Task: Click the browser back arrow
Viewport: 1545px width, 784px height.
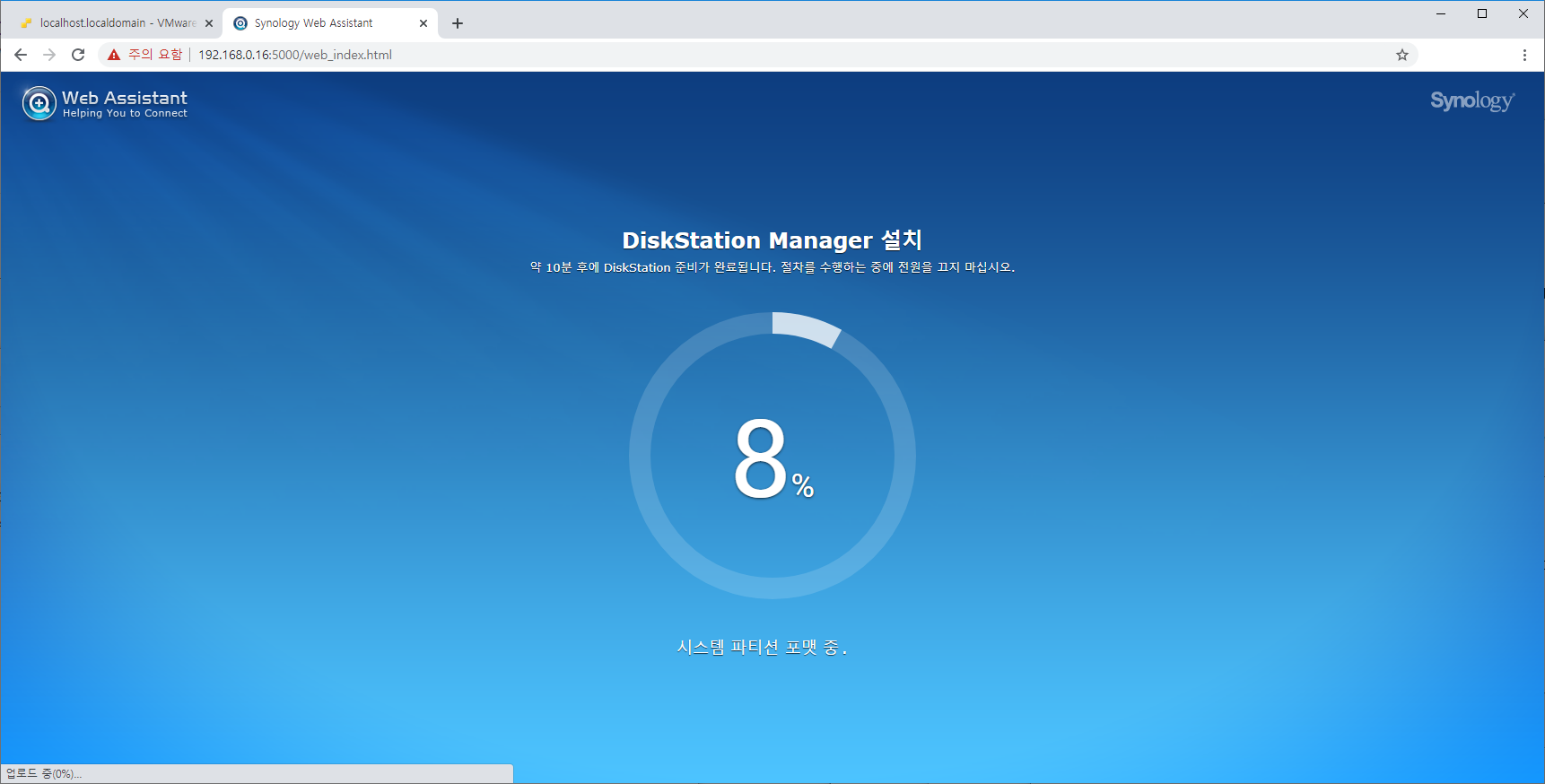Action: pos(21,55)
